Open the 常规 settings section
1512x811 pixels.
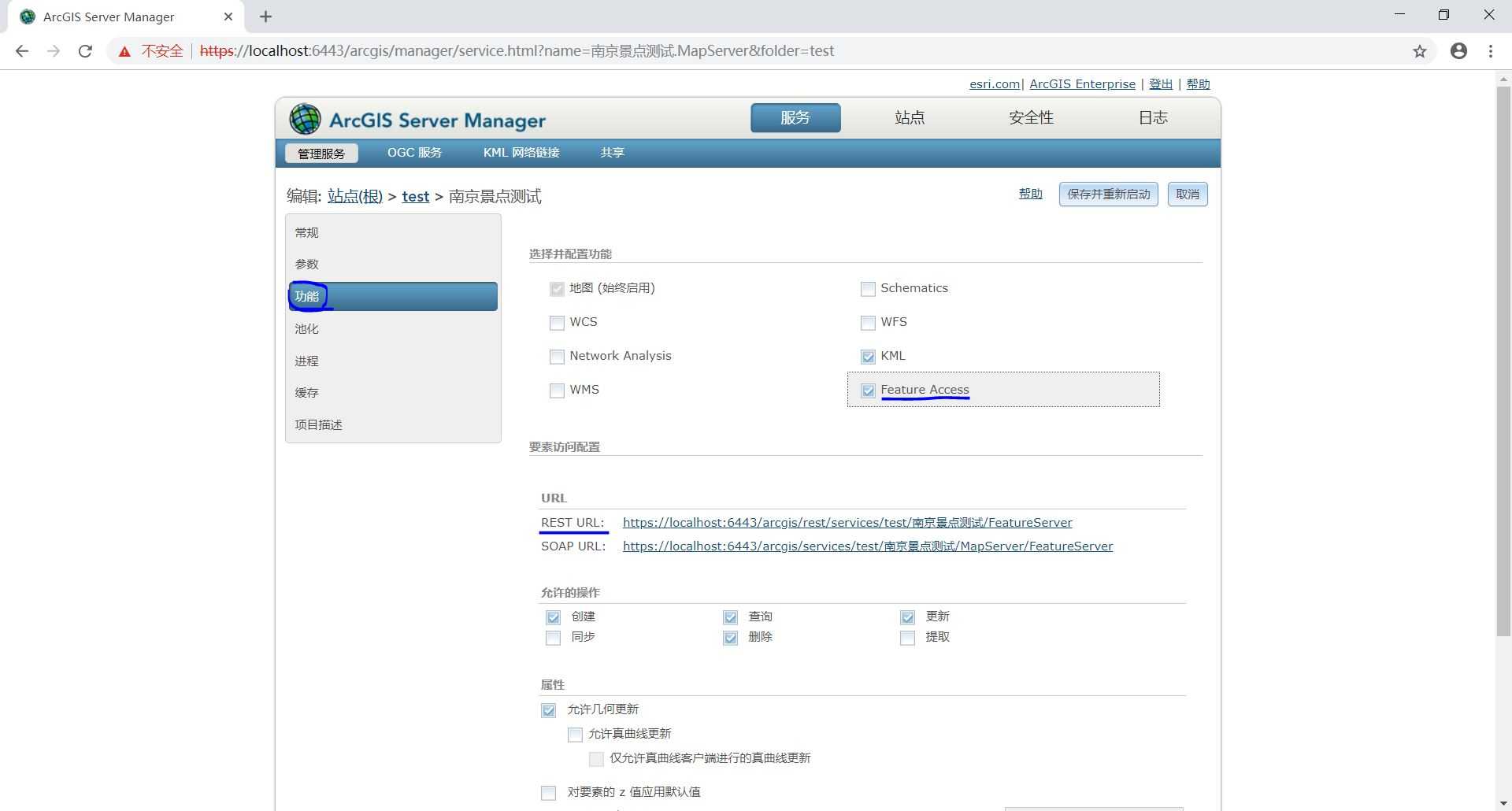pos(393,233)
